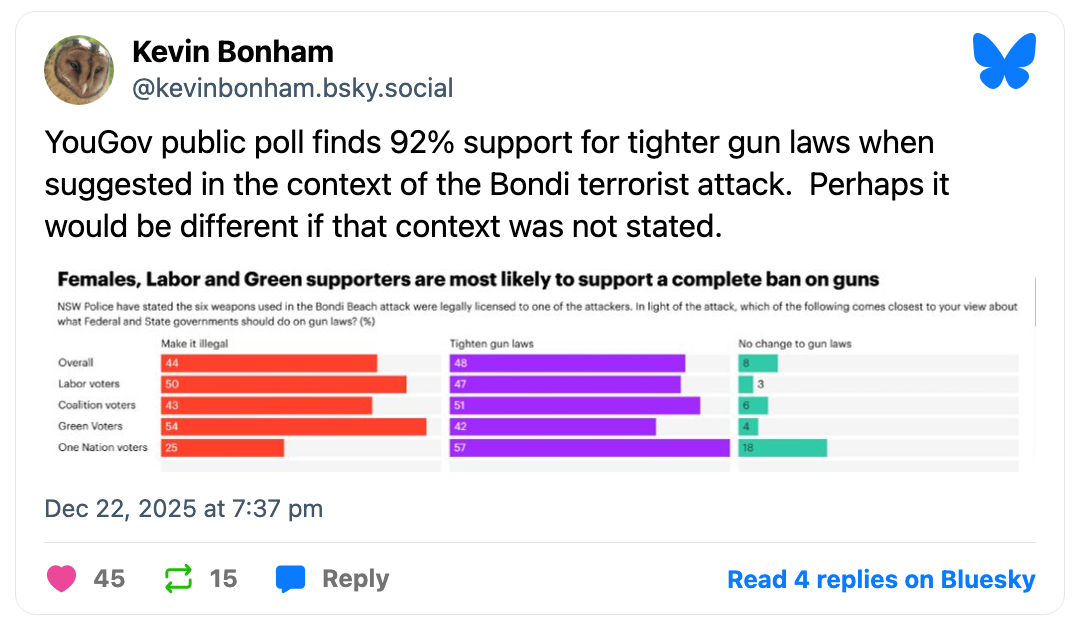Click the green repost arrows icon
Viewport: 1078px width, 626px height.
[x=178, y=579]
